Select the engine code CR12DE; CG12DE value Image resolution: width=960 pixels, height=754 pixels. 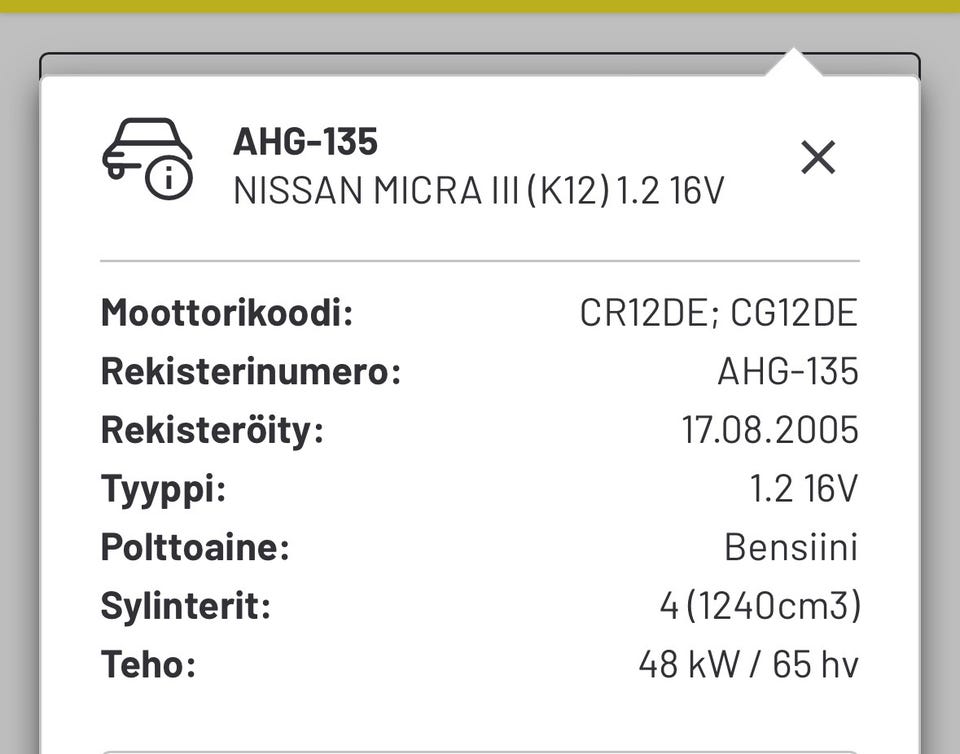[x=719, y=313]
